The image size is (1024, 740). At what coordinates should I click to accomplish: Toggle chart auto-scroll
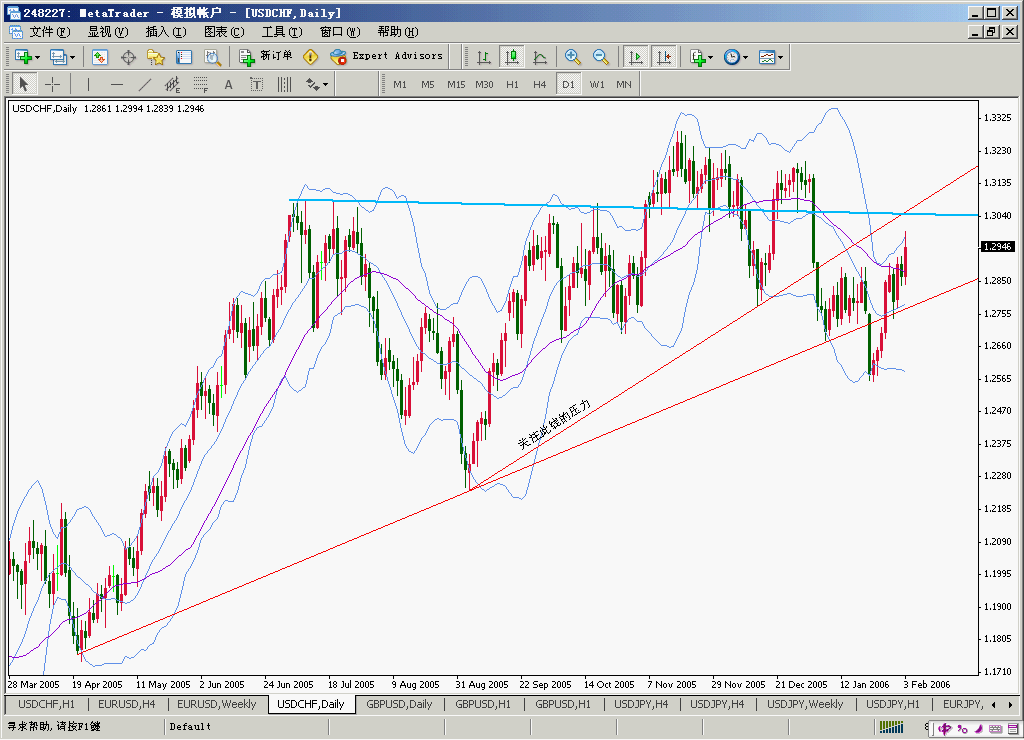coord(636,57)
